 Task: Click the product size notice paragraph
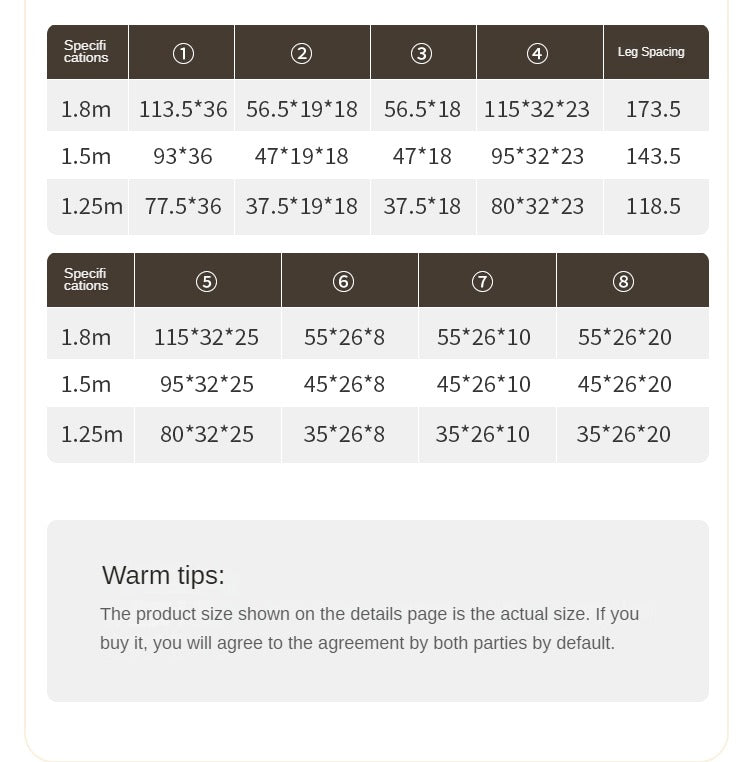tap(370, 628)
